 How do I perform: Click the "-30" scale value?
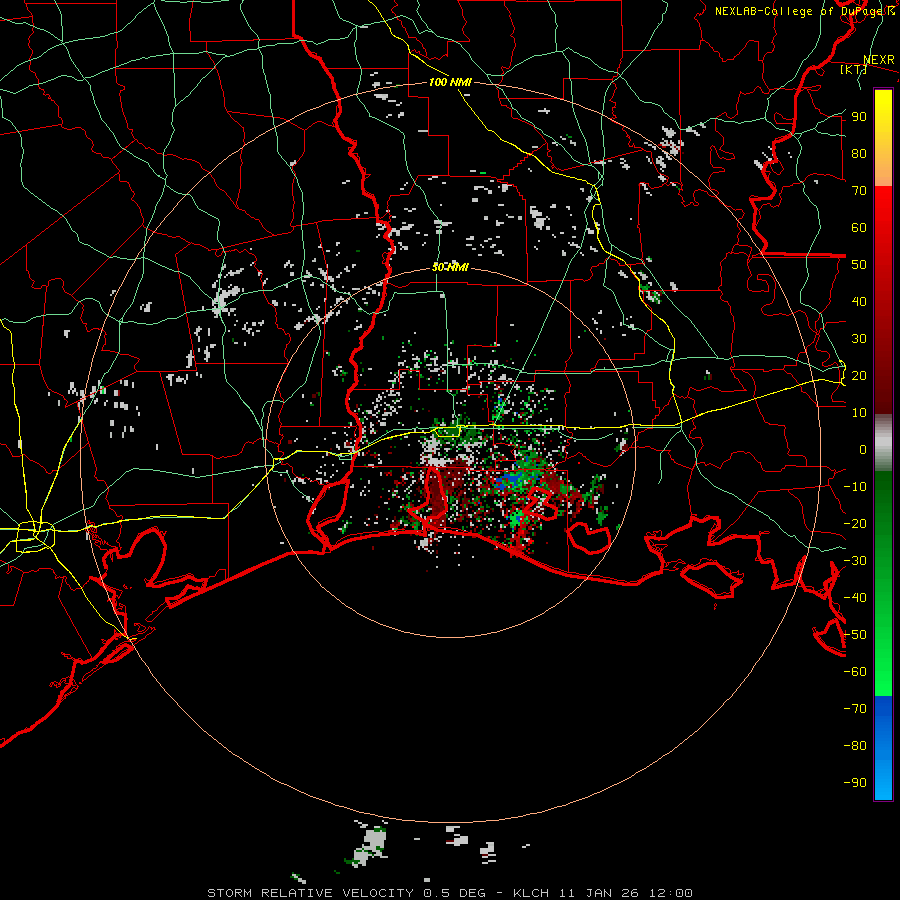855,561
